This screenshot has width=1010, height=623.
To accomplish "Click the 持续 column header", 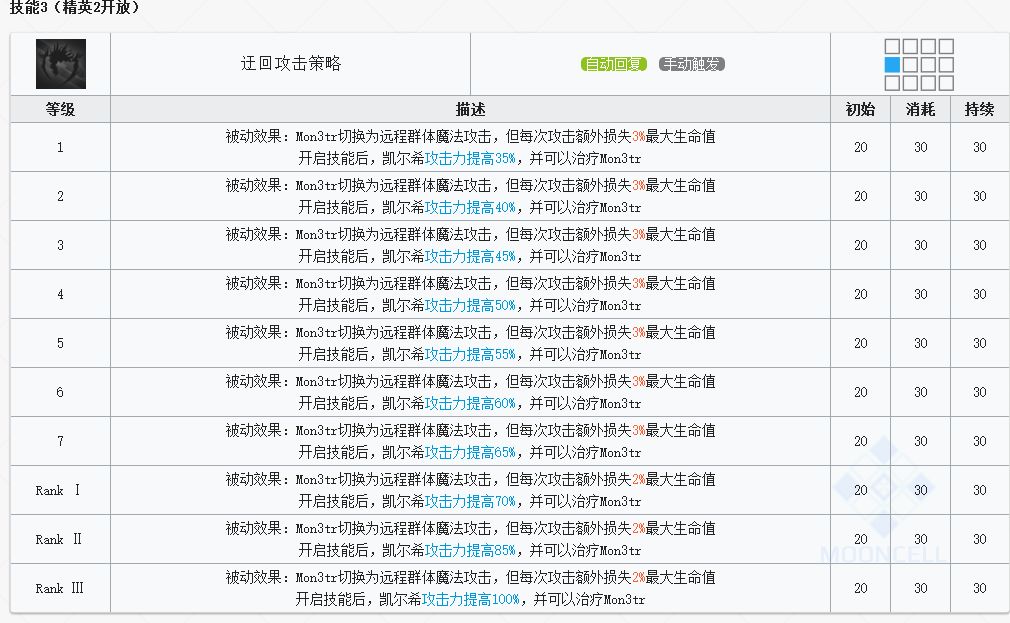I will point(980,110).
